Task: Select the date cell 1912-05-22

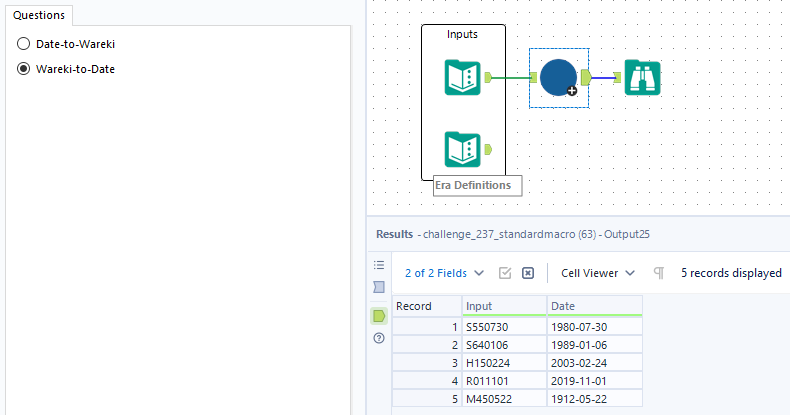Action: [595, 399]
